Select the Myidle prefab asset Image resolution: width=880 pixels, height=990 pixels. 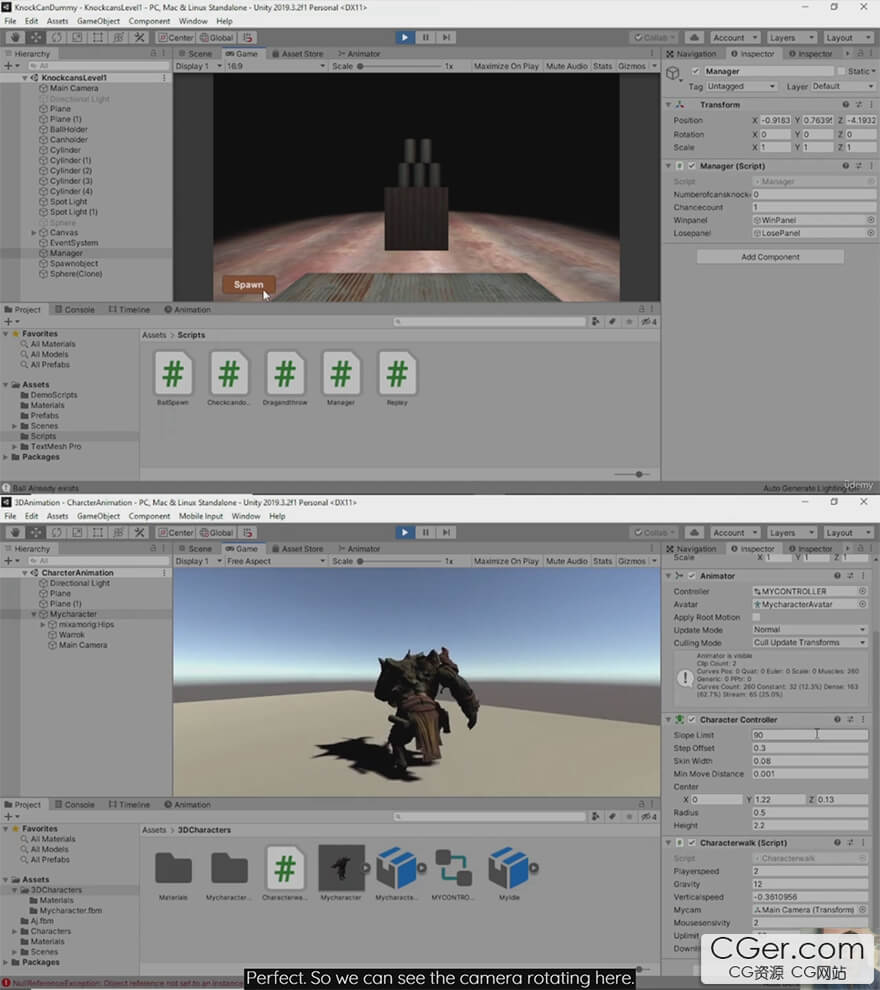click(x=509, y=873)
